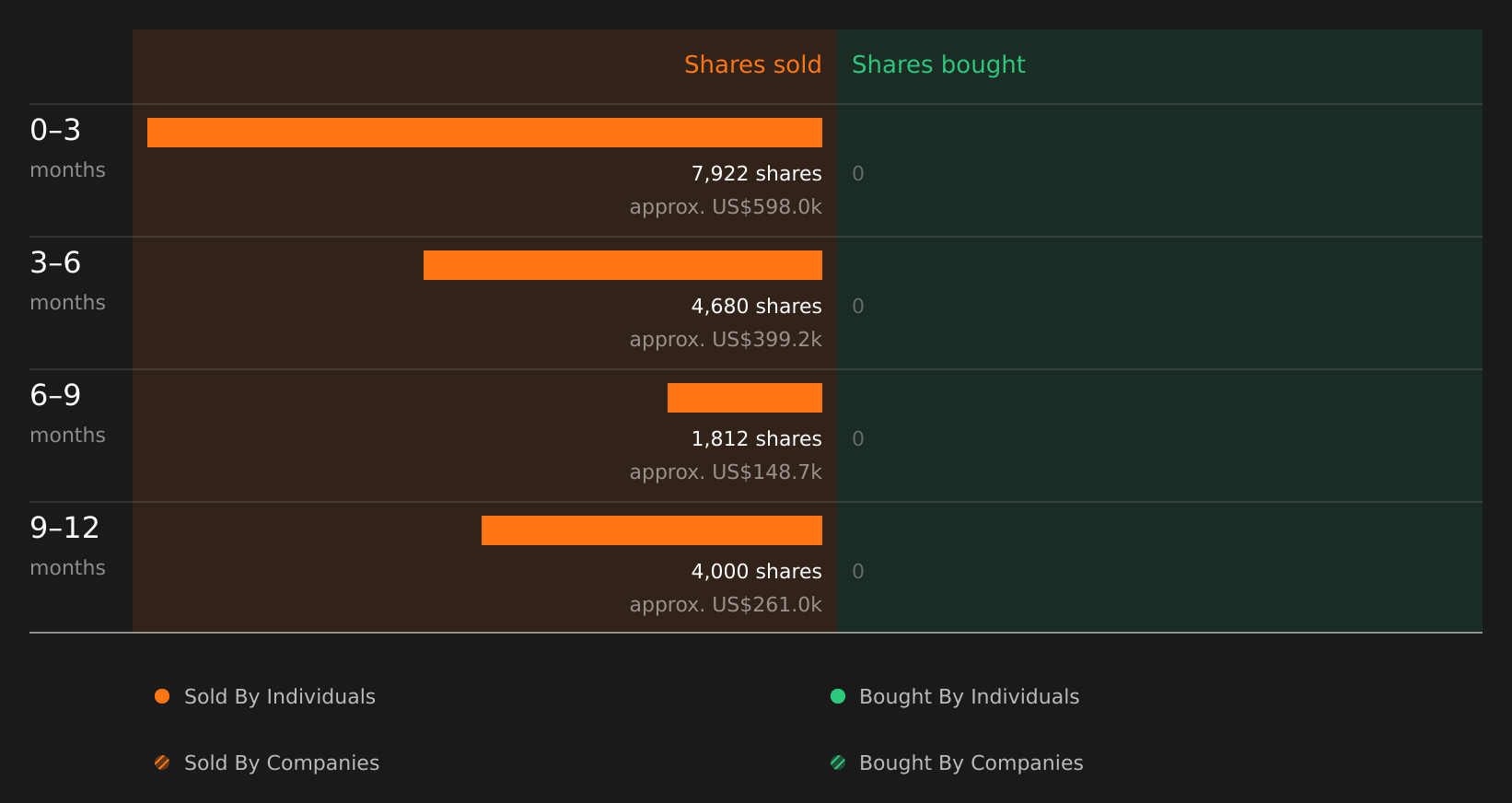Click approx. US$261.0k amount
This screenshot has width=1512, height=803.
(726, 605)
